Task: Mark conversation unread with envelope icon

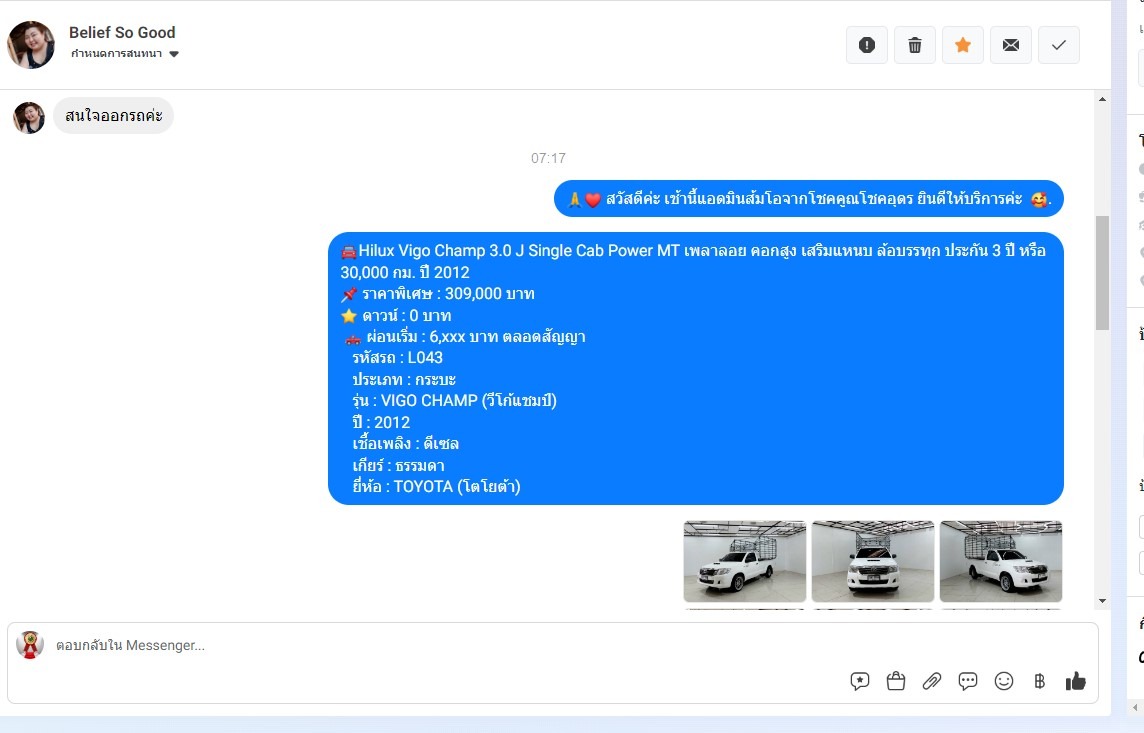Action: point(1010,45)
